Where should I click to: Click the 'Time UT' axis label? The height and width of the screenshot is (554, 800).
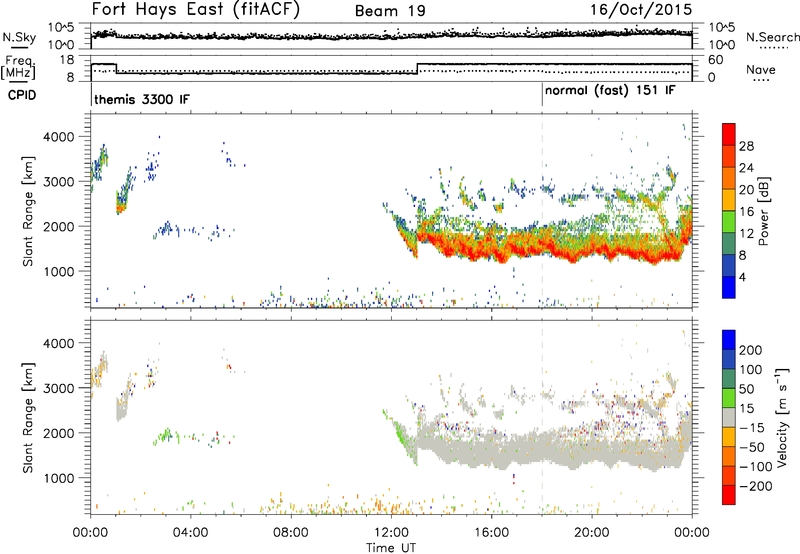(x=391, y=548)
